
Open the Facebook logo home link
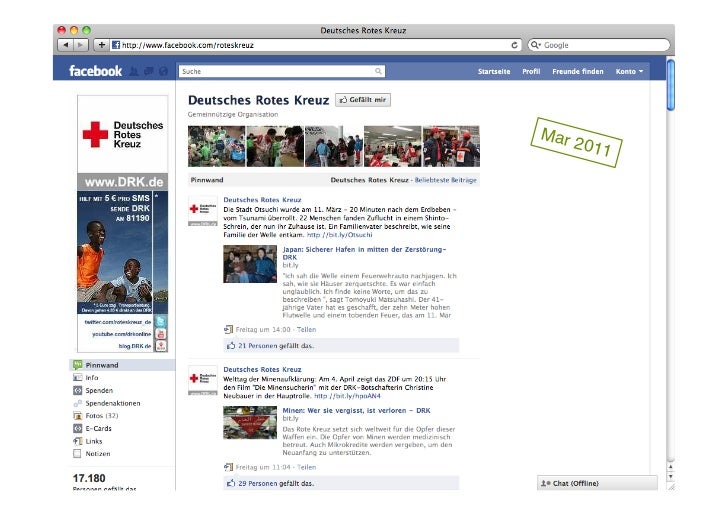tap(95, 71)
